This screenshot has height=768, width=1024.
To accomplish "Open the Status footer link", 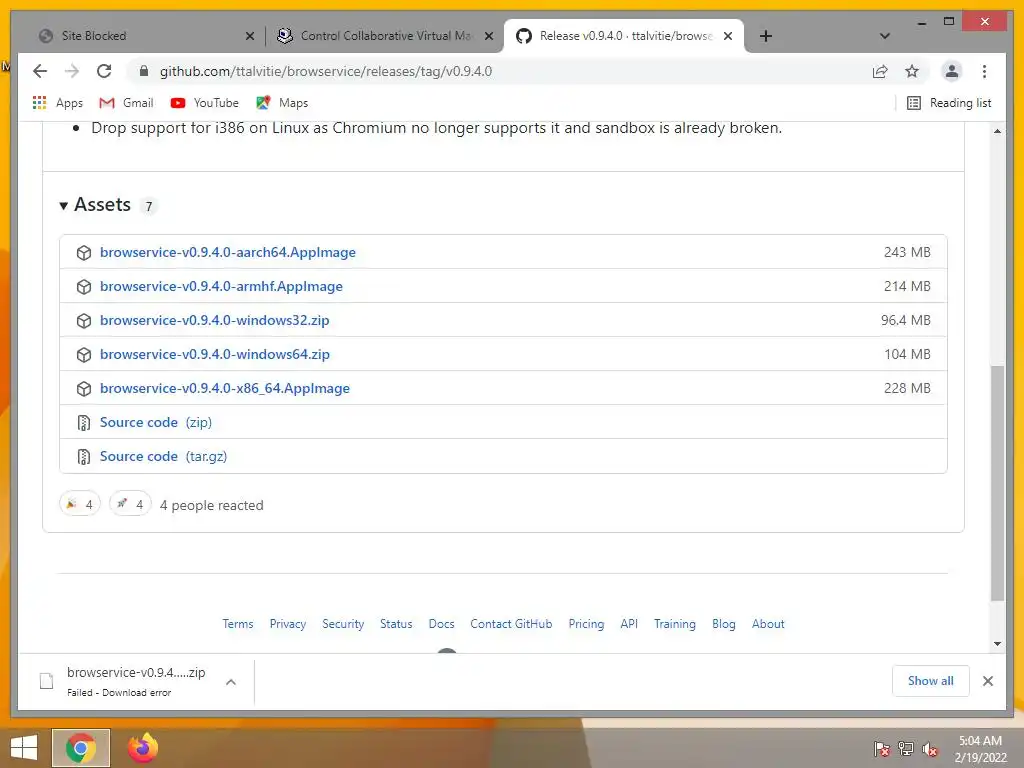I will 396,624.
